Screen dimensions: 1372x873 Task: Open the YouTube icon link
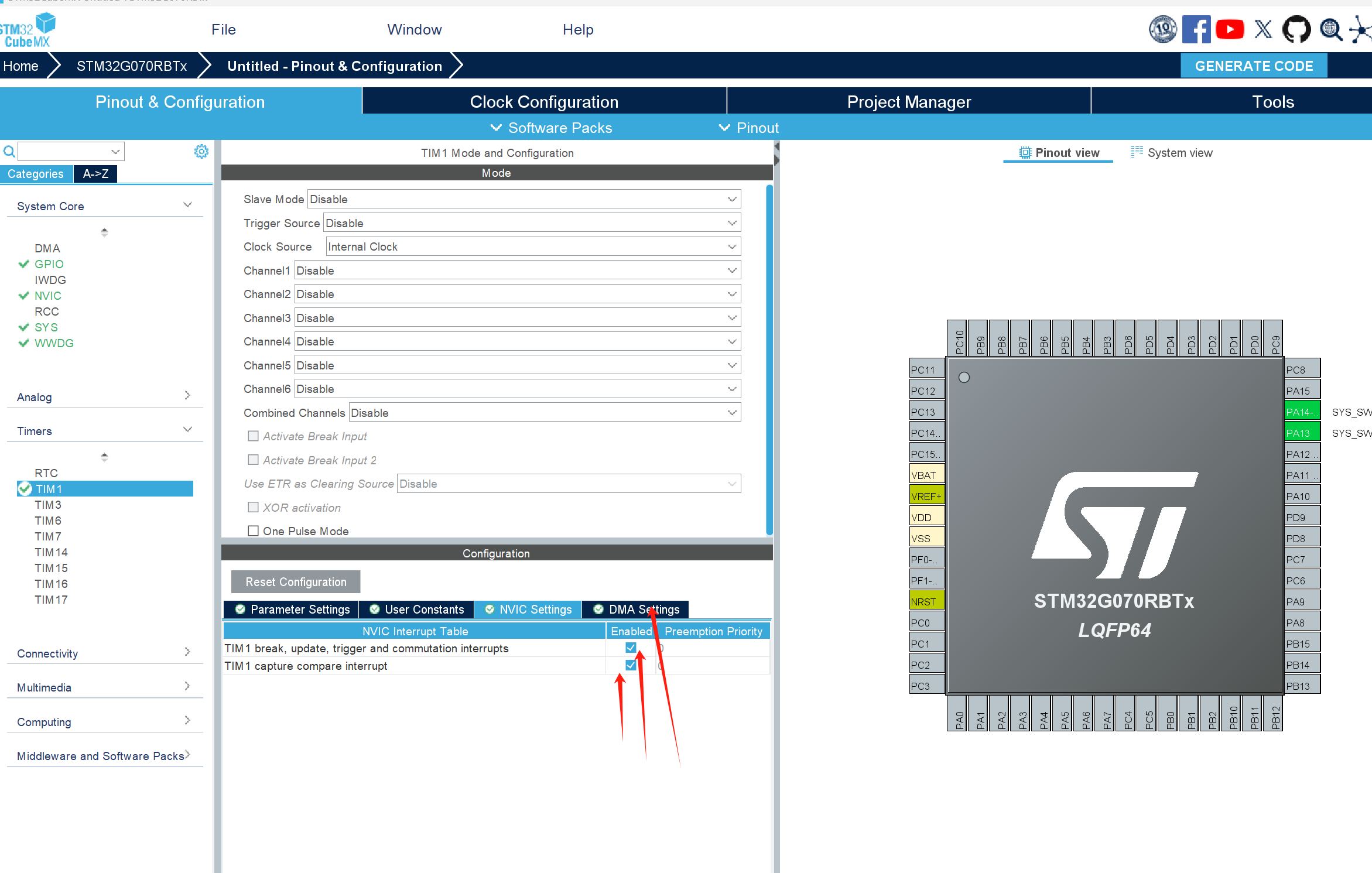click(x=1229, y=29)
